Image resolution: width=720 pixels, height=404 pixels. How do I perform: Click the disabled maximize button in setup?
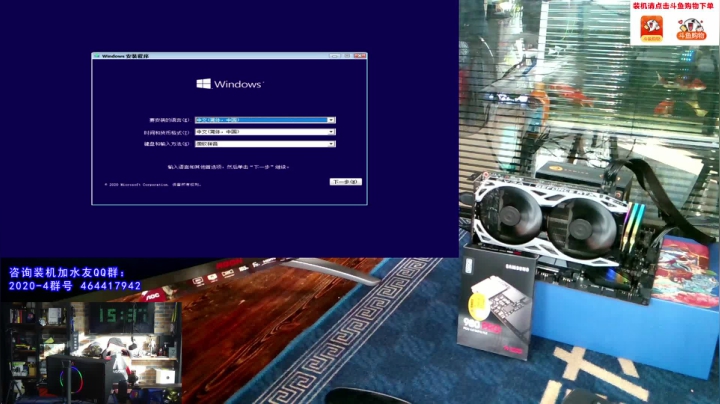pyautogui.click(x=347, y=56)
